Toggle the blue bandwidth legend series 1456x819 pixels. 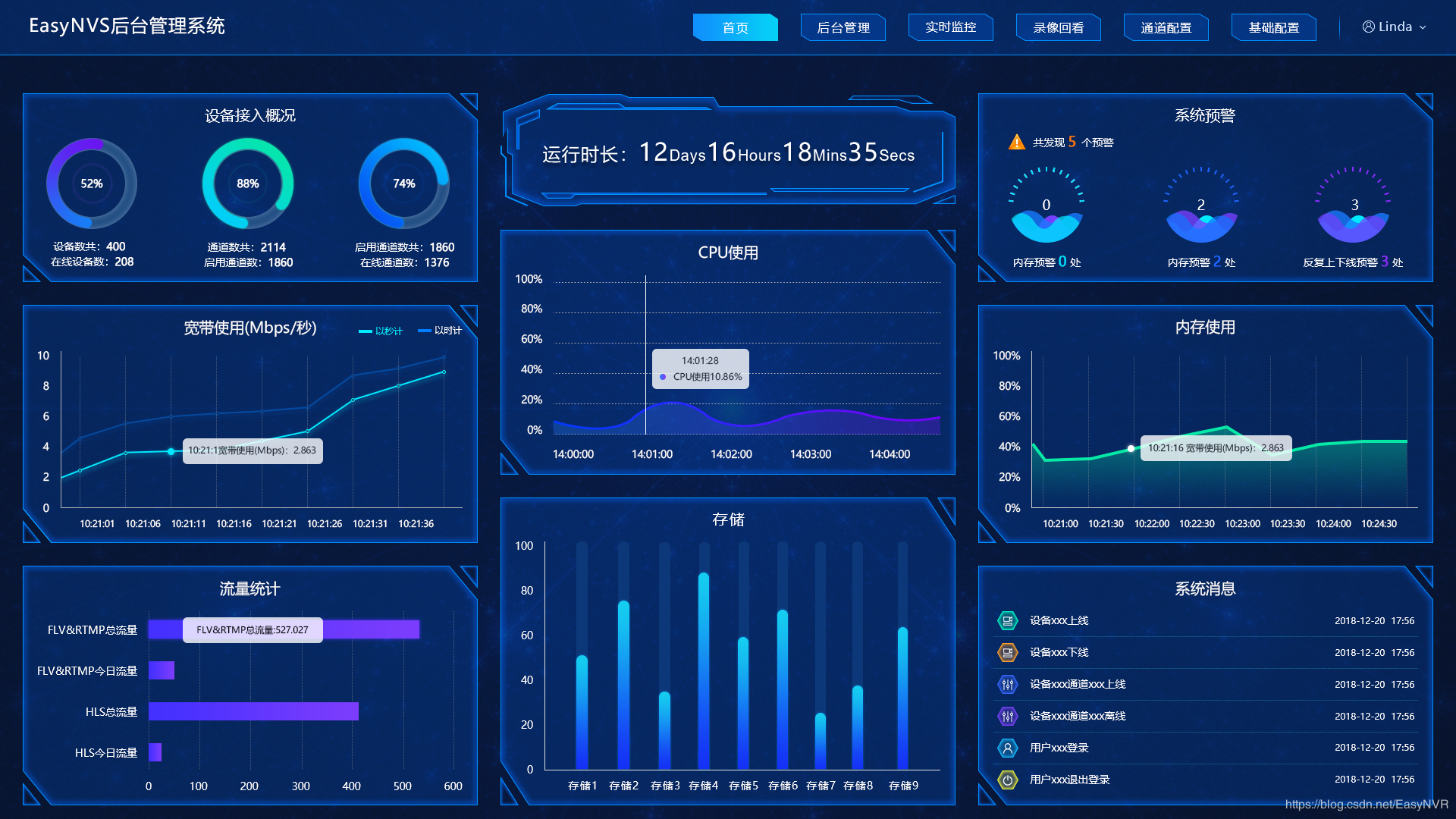click(440, 331)
